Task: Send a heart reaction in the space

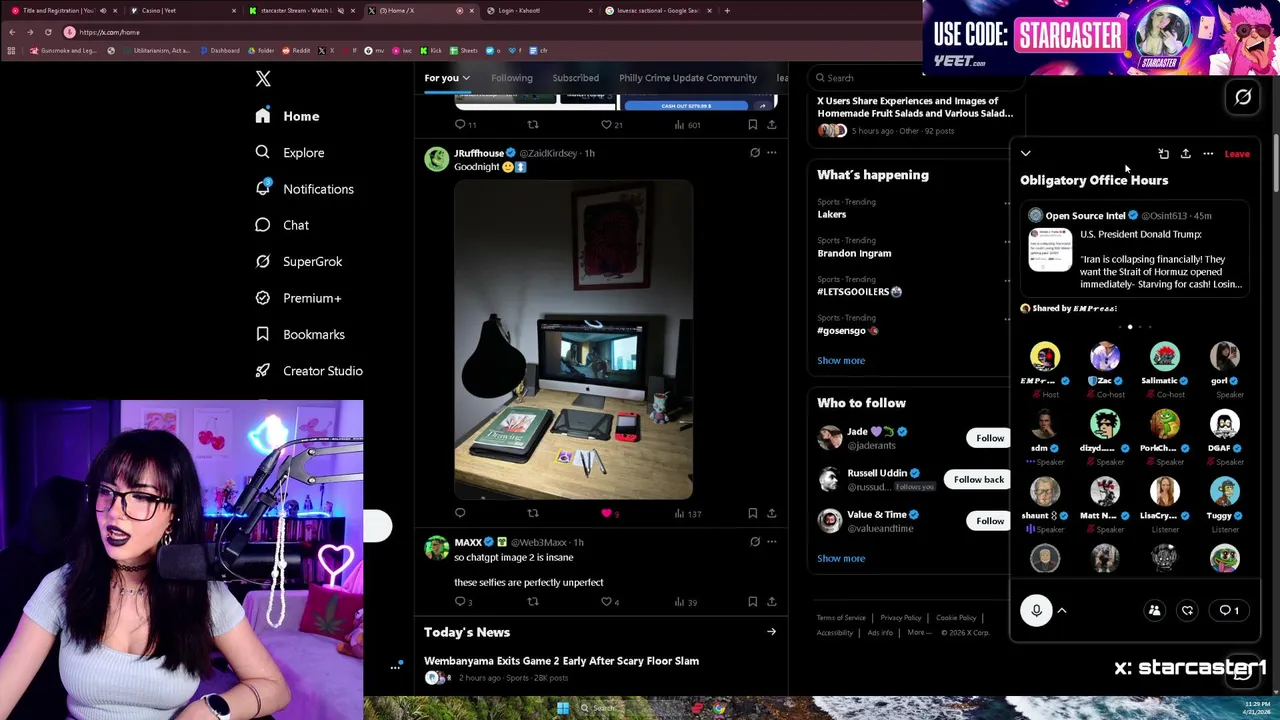Action: (1187, 610)
